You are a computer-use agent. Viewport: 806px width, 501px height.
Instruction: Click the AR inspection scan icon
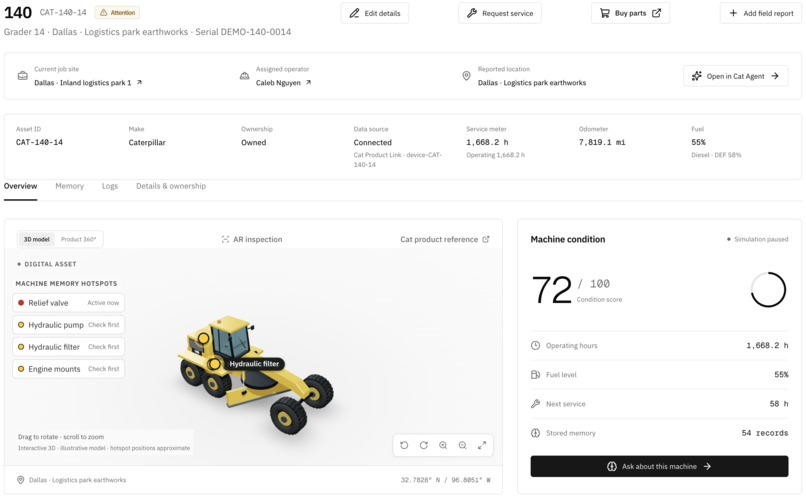pyautogui.click(x=225, y=239)
